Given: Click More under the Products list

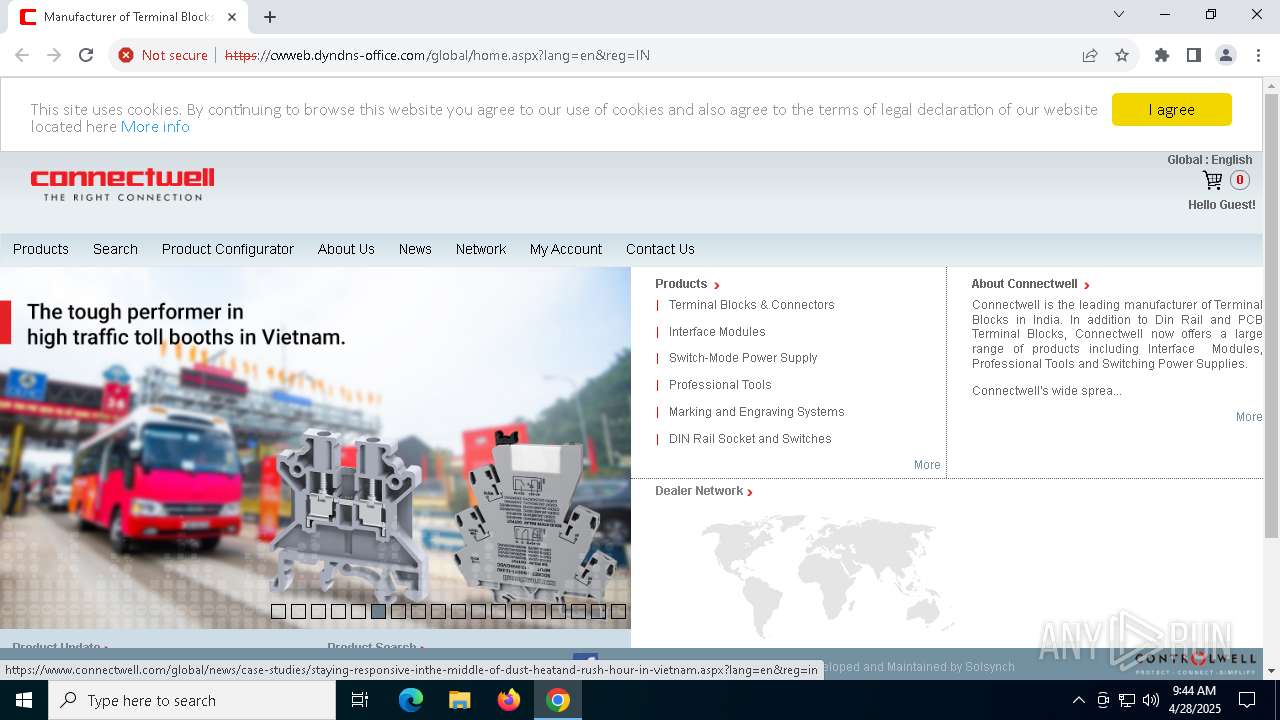Looking at the screenshot, I should click(927, 465).
